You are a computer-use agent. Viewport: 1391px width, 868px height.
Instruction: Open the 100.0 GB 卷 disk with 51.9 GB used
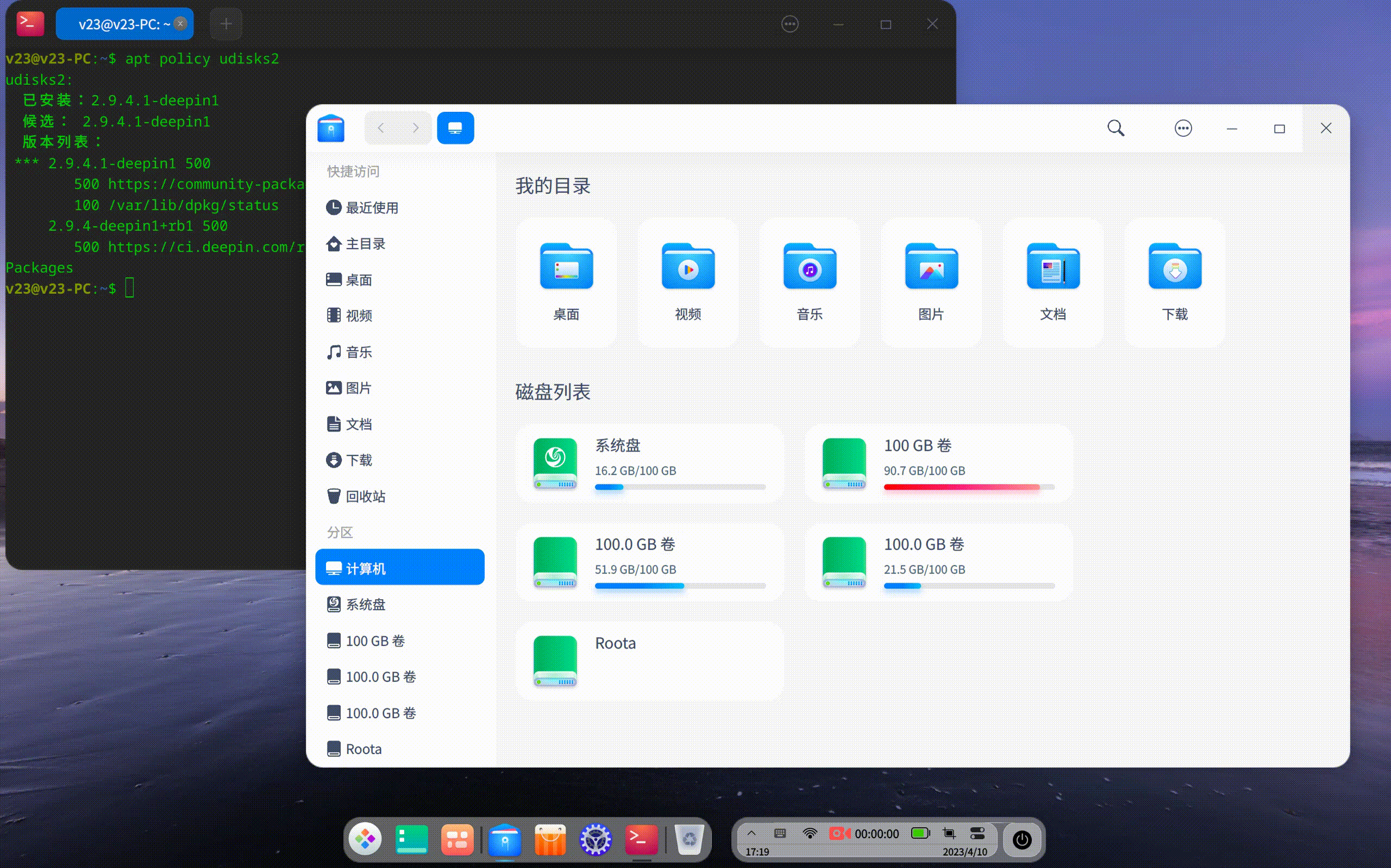[650, 563]
